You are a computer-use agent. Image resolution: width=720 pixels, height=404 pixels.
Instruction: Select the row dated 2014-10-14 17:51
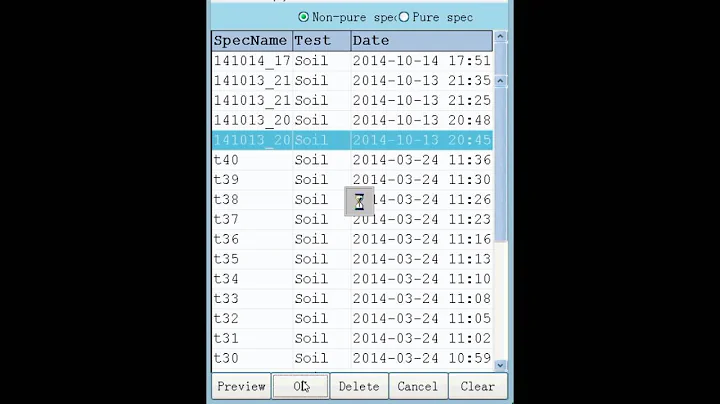352,61
